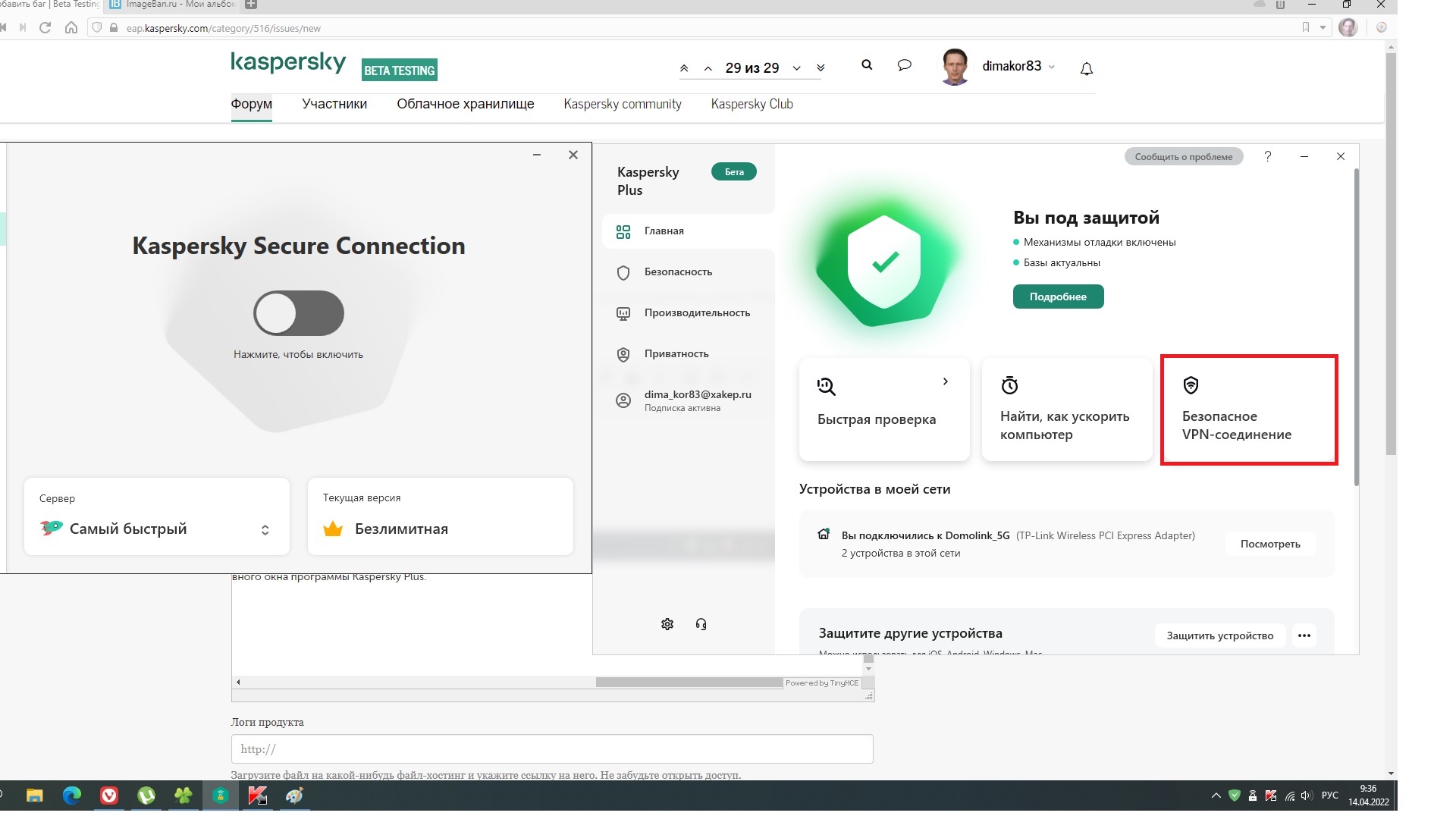Click the editor horizontal scrollbar
Screen dimensions: 1456x819
[689, 682]
